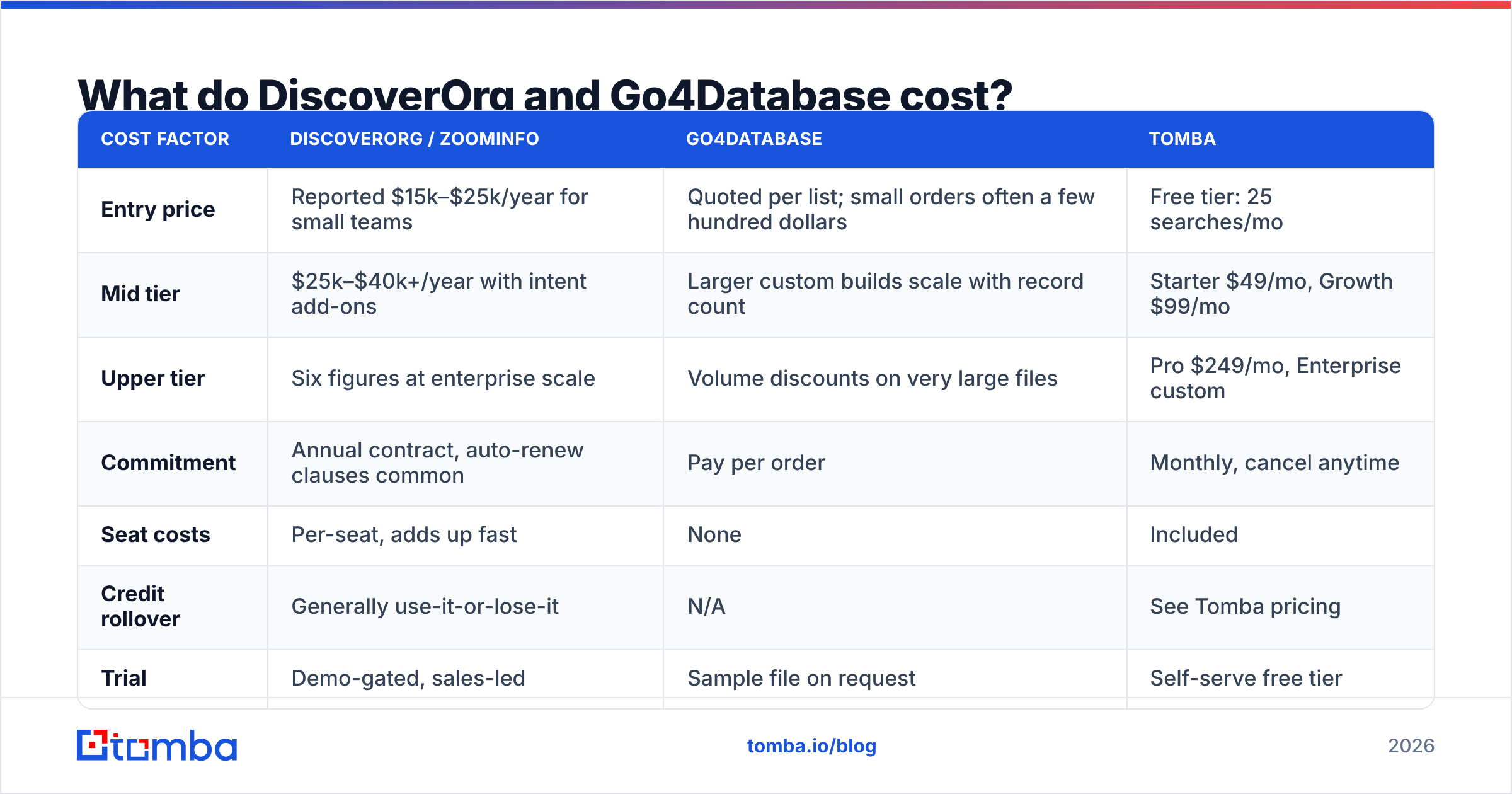Screen dimensions: 1512x794
Task: Click the 'Upper tier' row label
Action: (x=153, y=378)
